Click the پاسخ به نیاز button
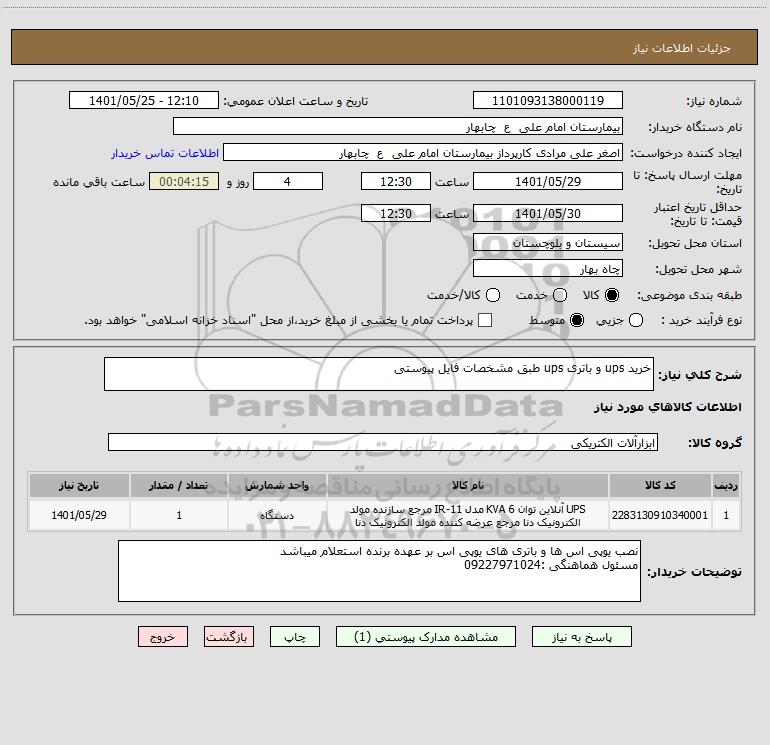The image size is (770, 745). 582,637
